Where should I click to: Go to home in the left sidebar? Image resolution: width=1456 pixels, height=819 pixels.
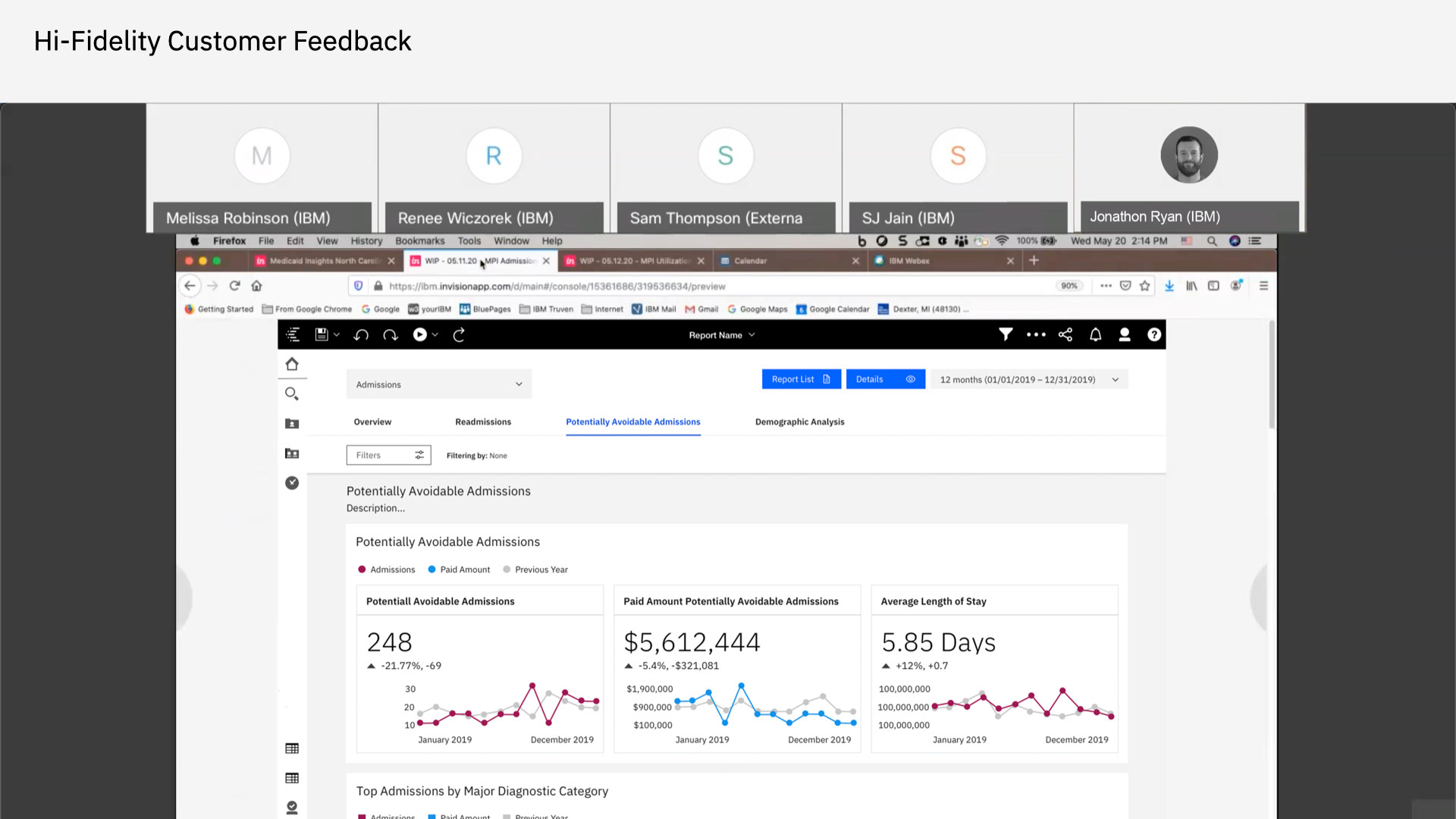292,364
